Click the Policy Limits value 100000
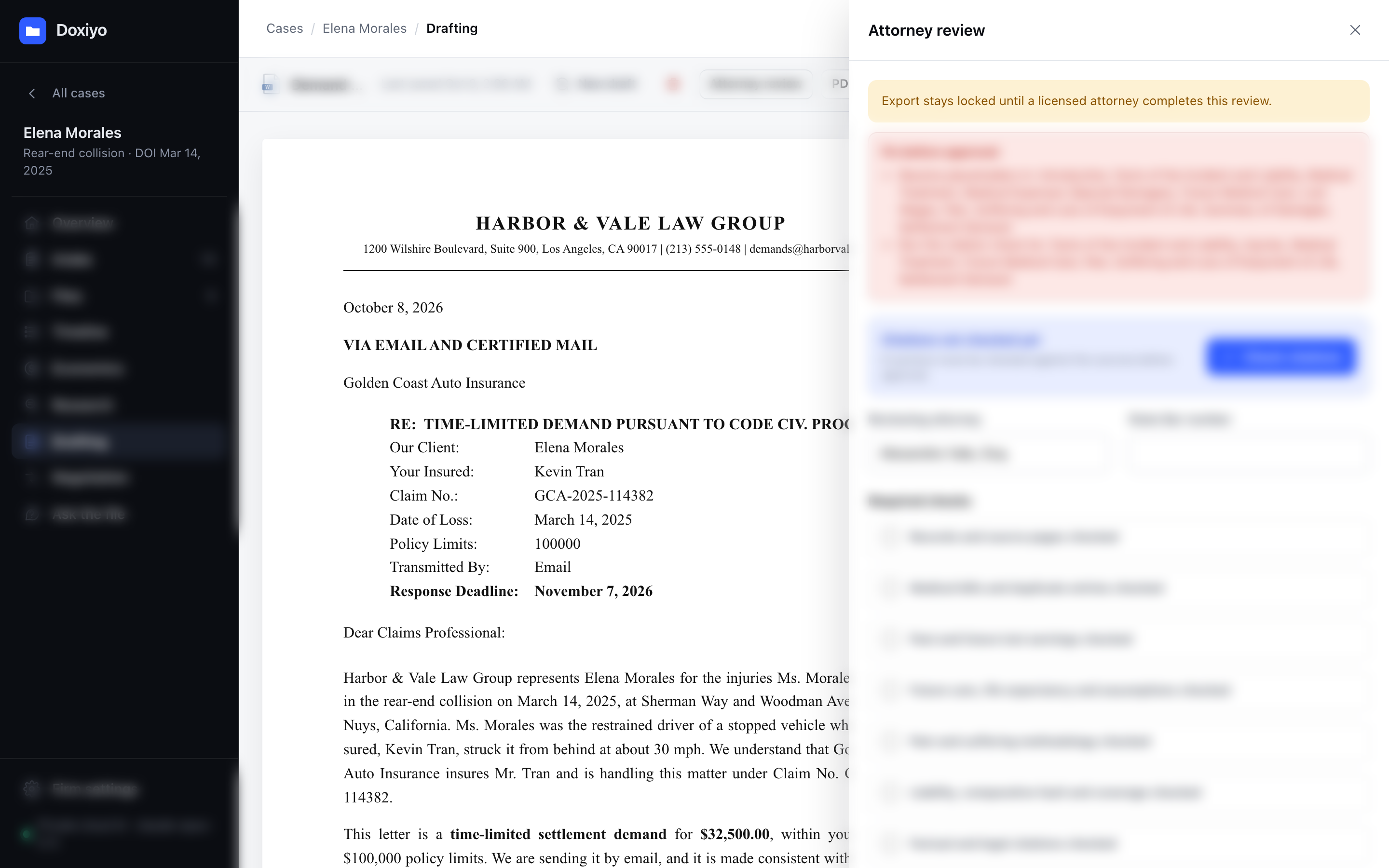 [557, 544]
